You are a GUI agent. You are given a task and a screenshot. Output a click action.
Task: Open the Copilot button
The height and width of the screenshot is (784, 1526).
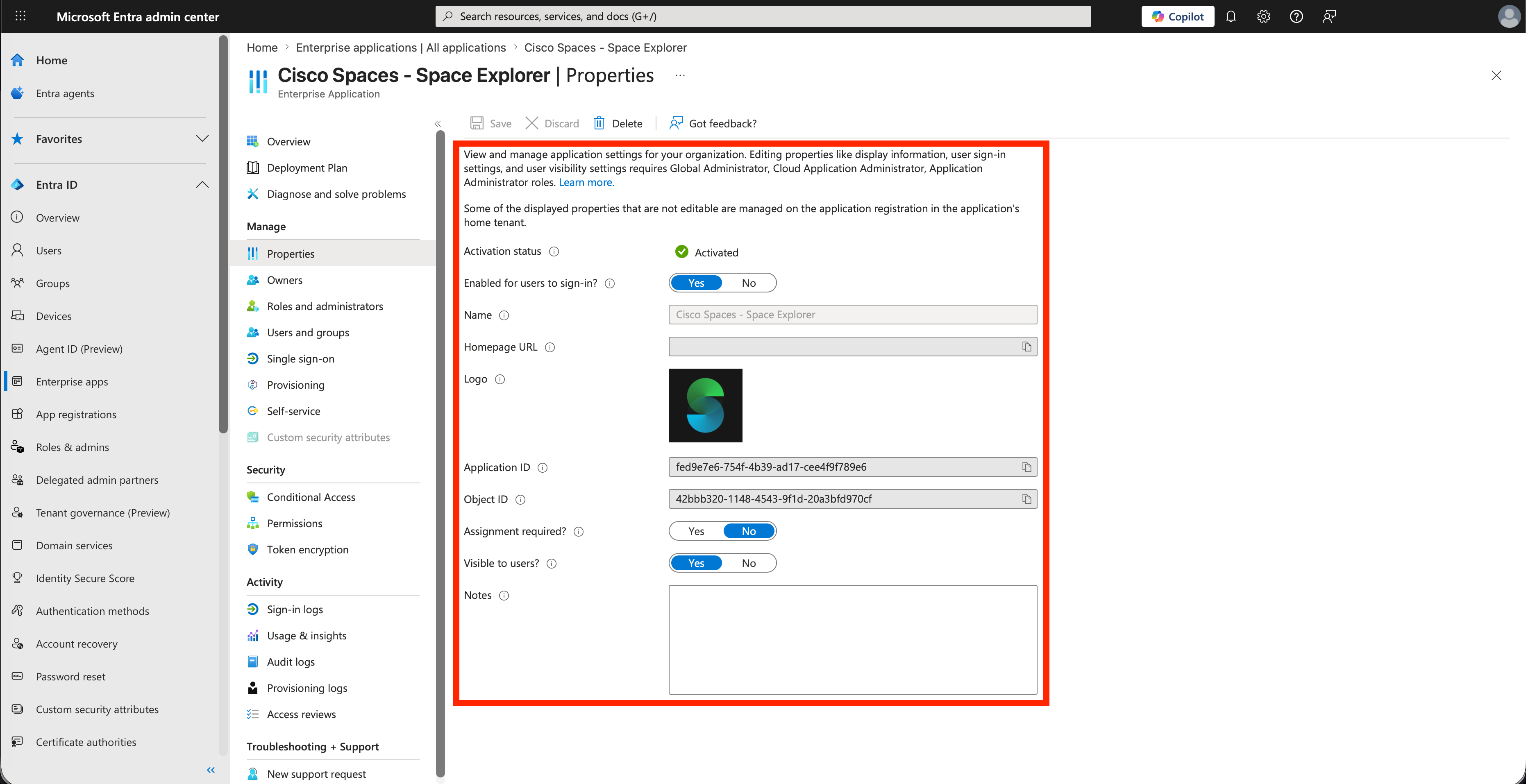[1177, 16]
